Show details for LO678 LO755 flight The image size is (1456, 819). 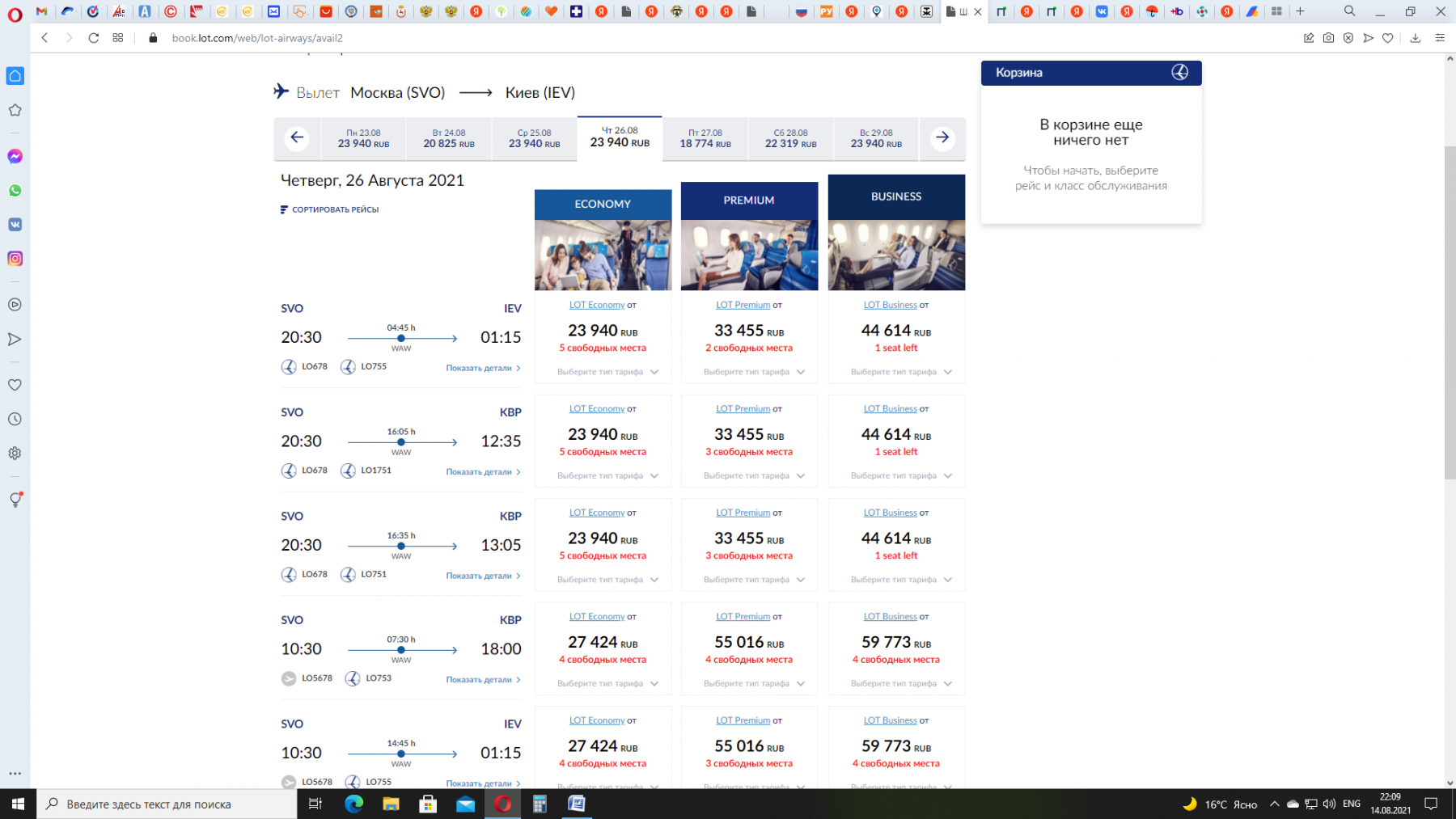pyautogui.click(x=483, y=368)
